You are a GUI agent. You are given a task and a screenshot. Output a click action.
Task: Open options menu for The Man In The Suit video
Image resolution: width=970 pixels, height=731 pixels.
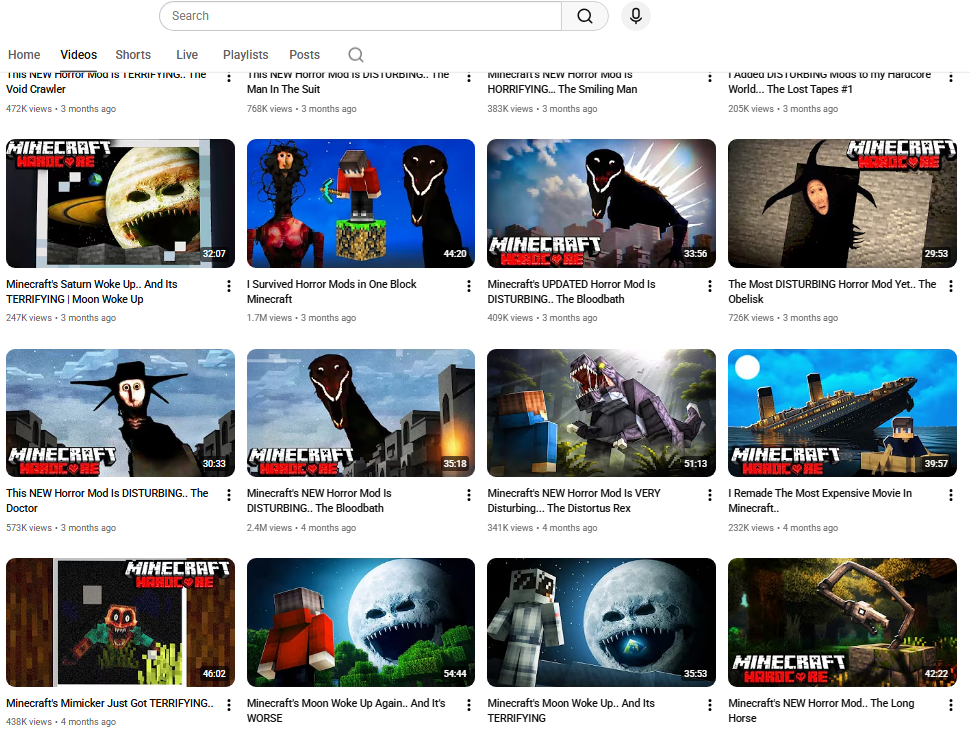point(469,77)
